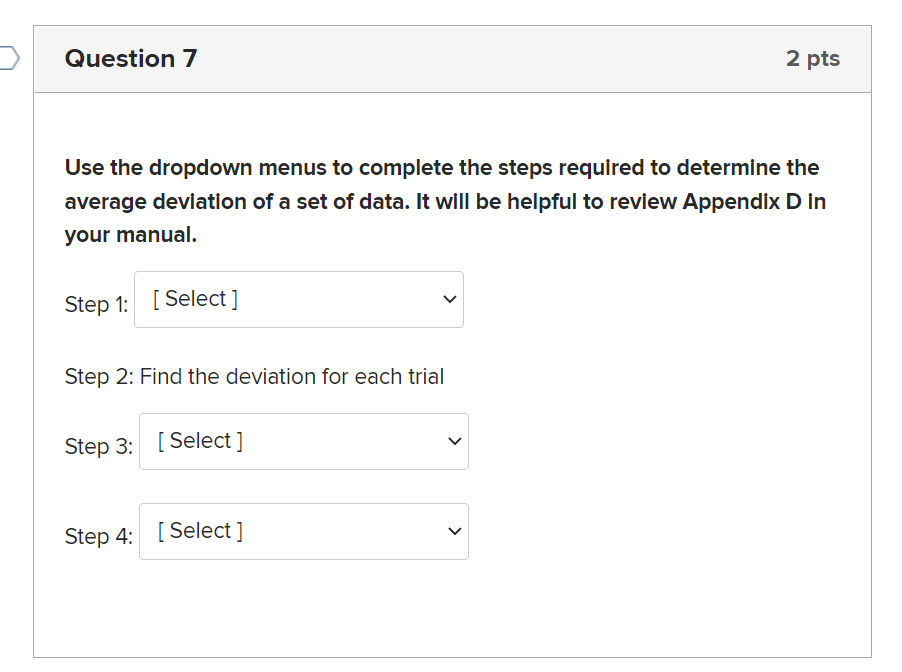The width and height of the screenshot is (902, 672).
Task: Click "Find the deviation for each trial" text
Action: [x=292, y=377]
